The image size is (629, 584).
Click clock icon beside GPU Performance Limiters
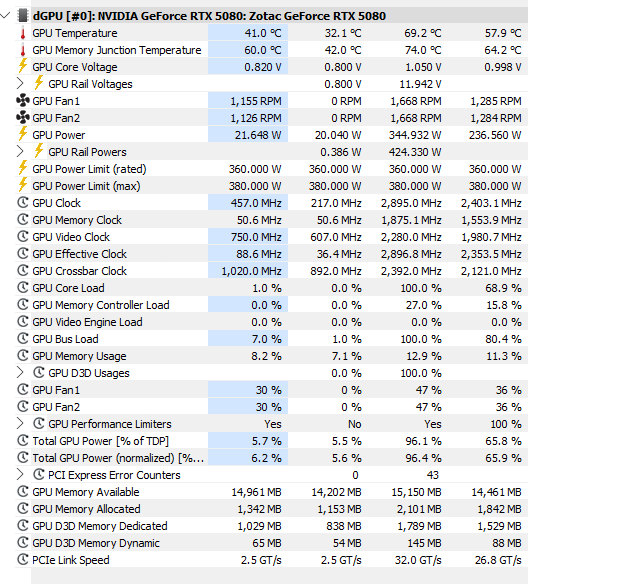pos(39,424)
